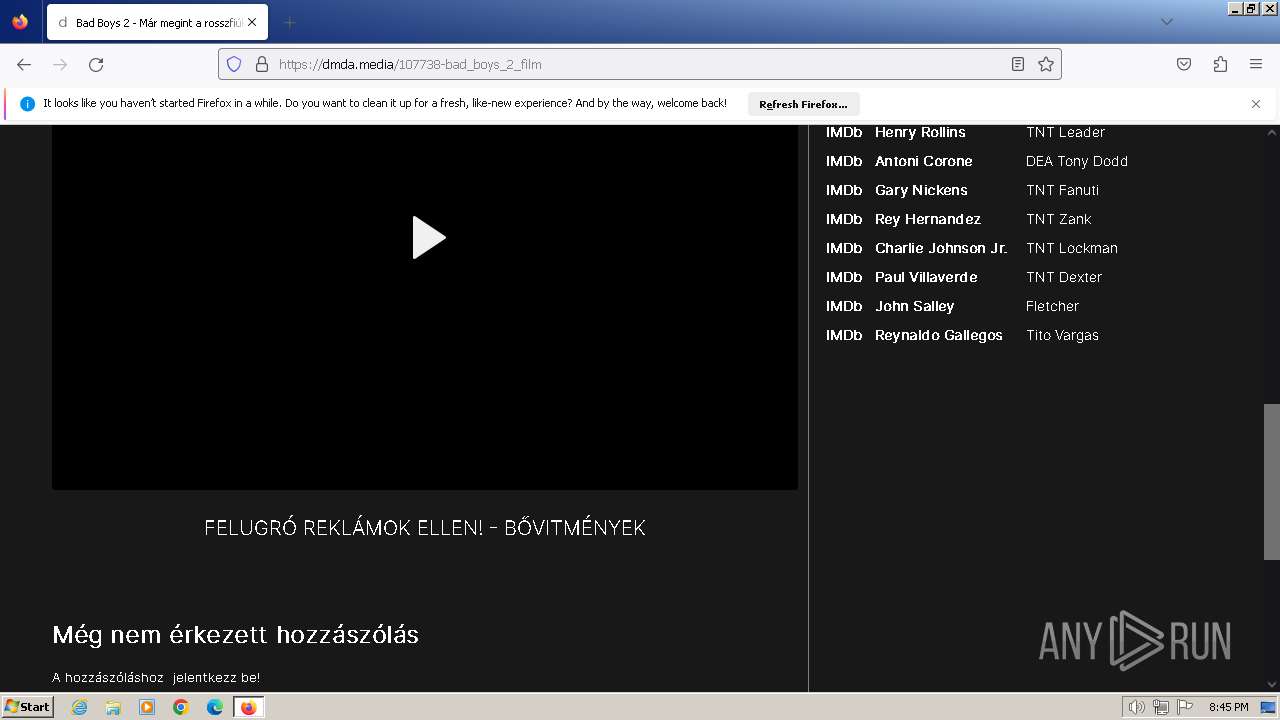Open a new browser tab
The image size is (1280, 720).
(290, 22)
